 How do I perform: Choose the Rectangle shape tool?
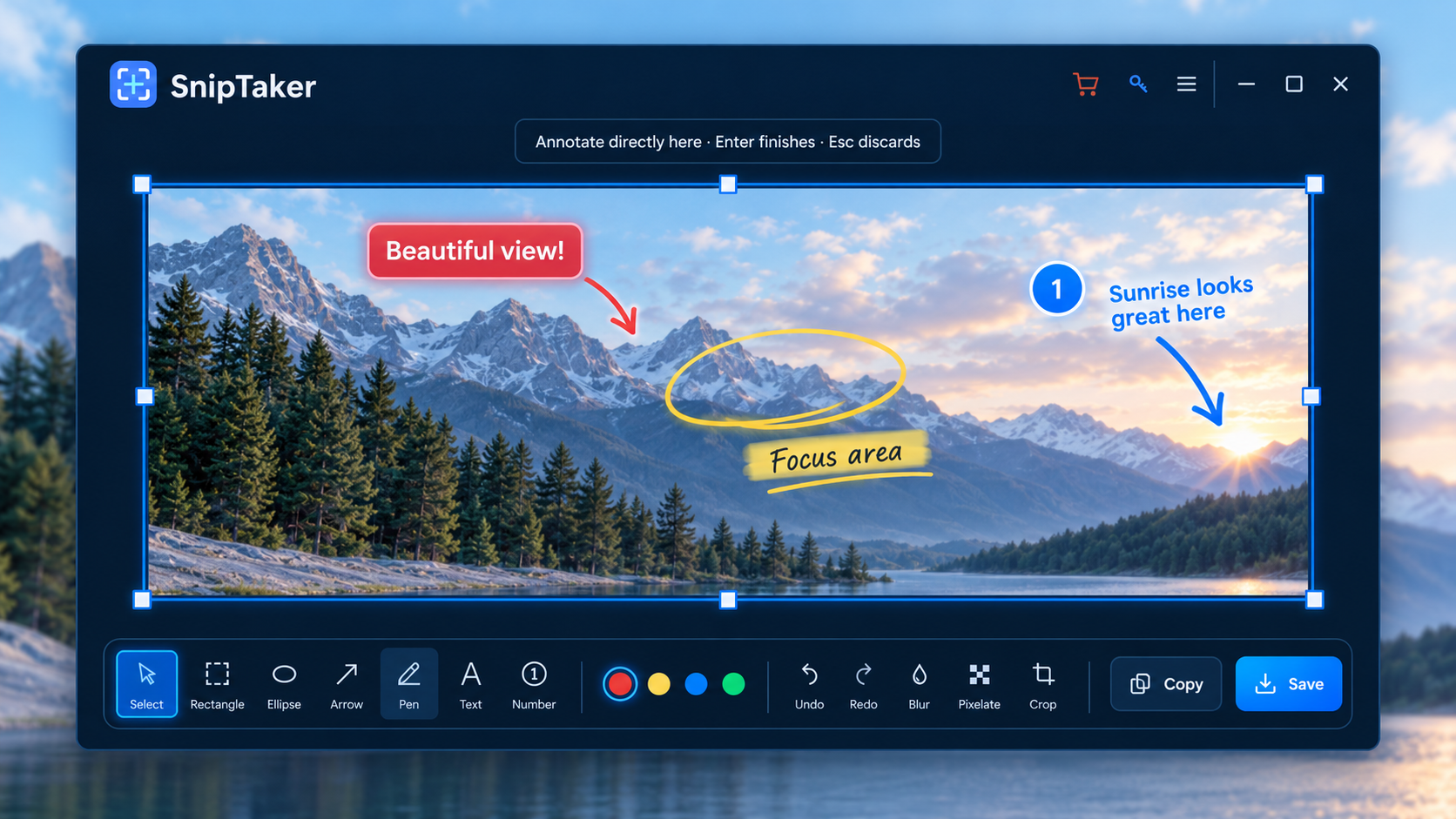click(217, 684)
